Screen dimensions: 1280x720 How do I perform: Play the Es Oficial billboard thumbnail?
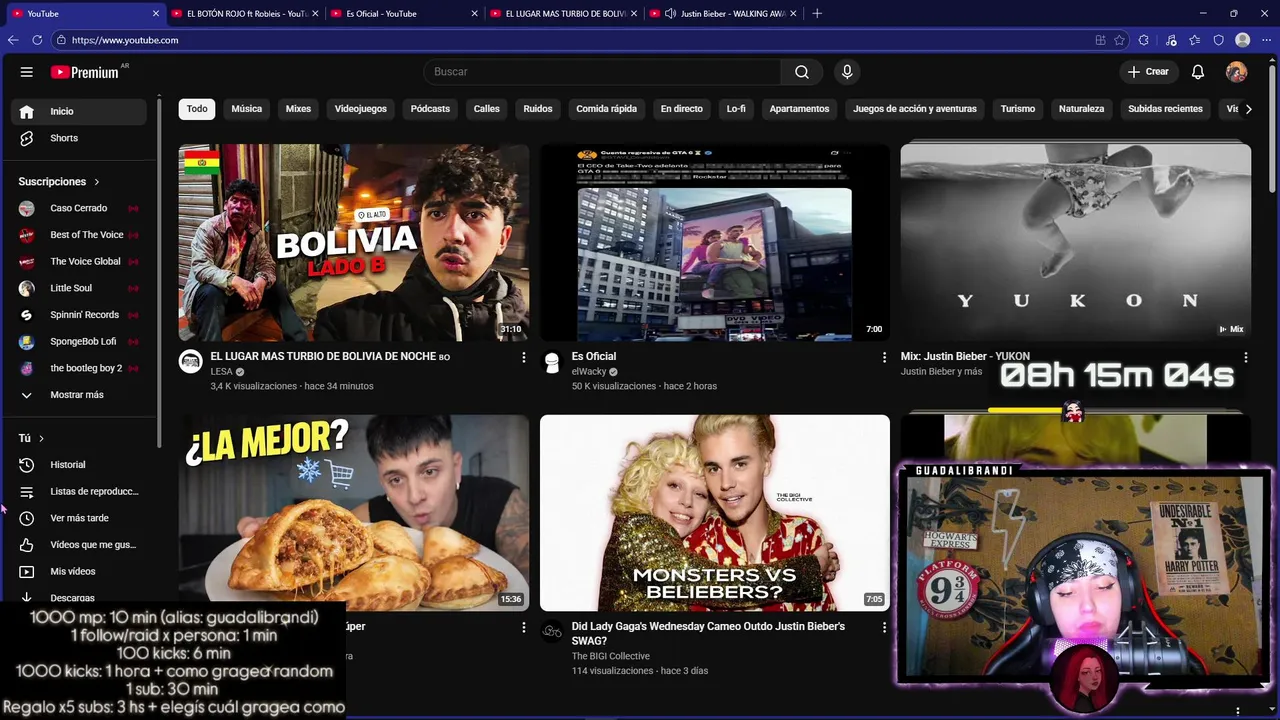tap(714, 243)
